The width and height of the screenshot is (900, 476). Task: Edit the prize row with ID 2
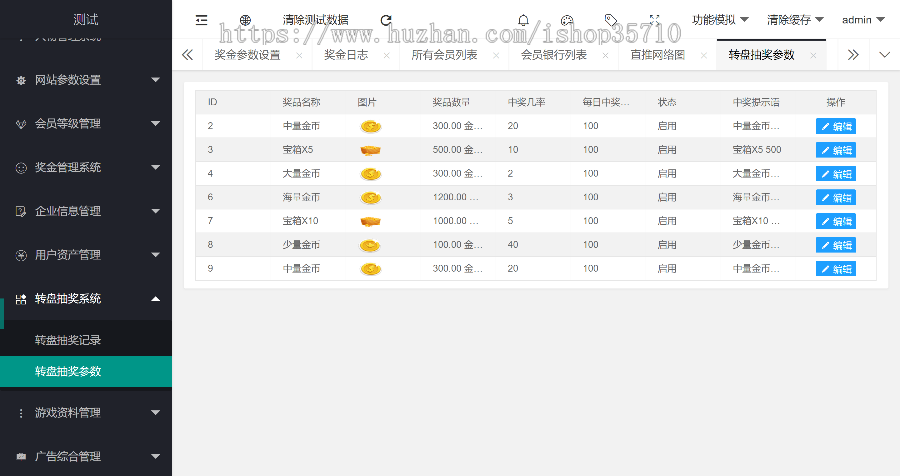(836, 126)
